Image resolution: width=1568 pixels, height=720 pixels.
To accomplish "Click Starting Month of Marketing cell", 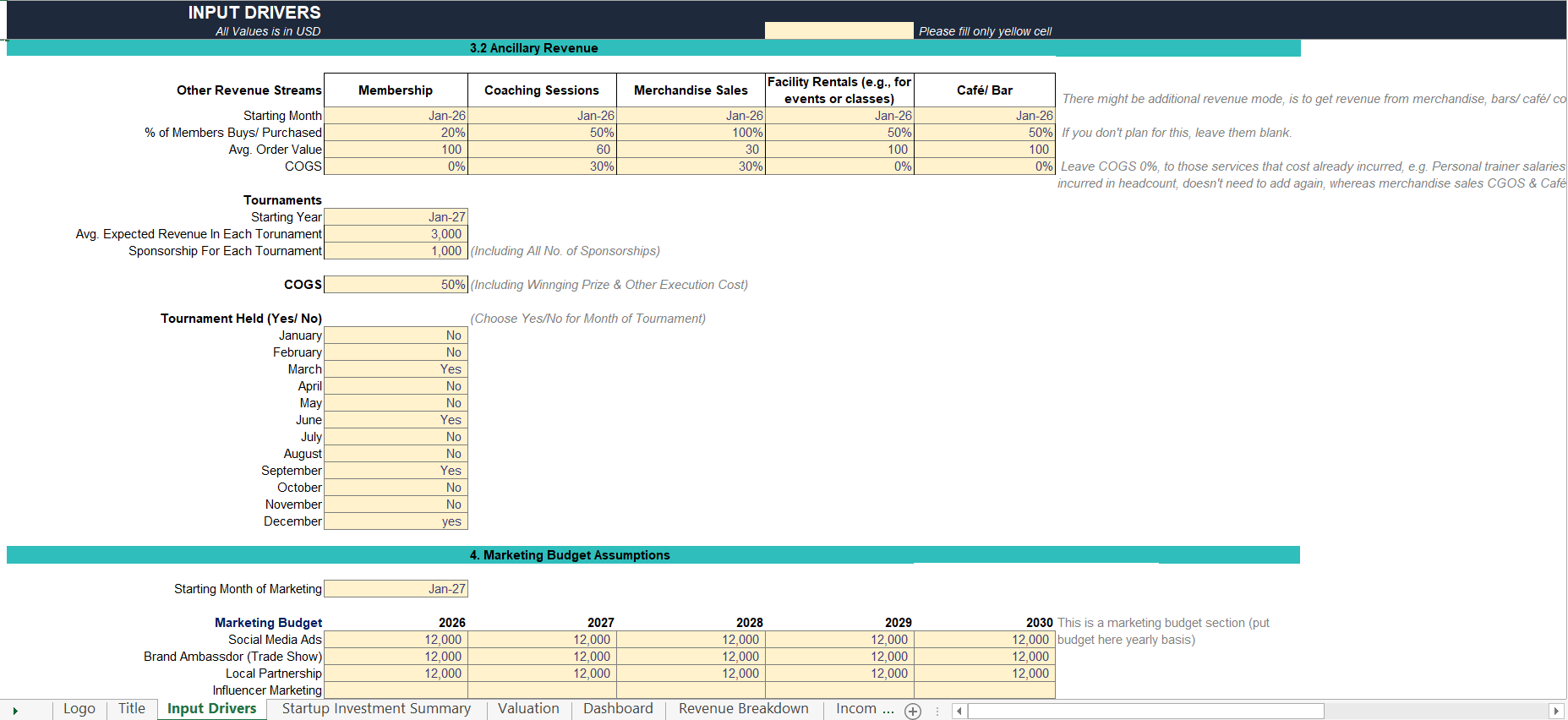I will click(396, 589).
